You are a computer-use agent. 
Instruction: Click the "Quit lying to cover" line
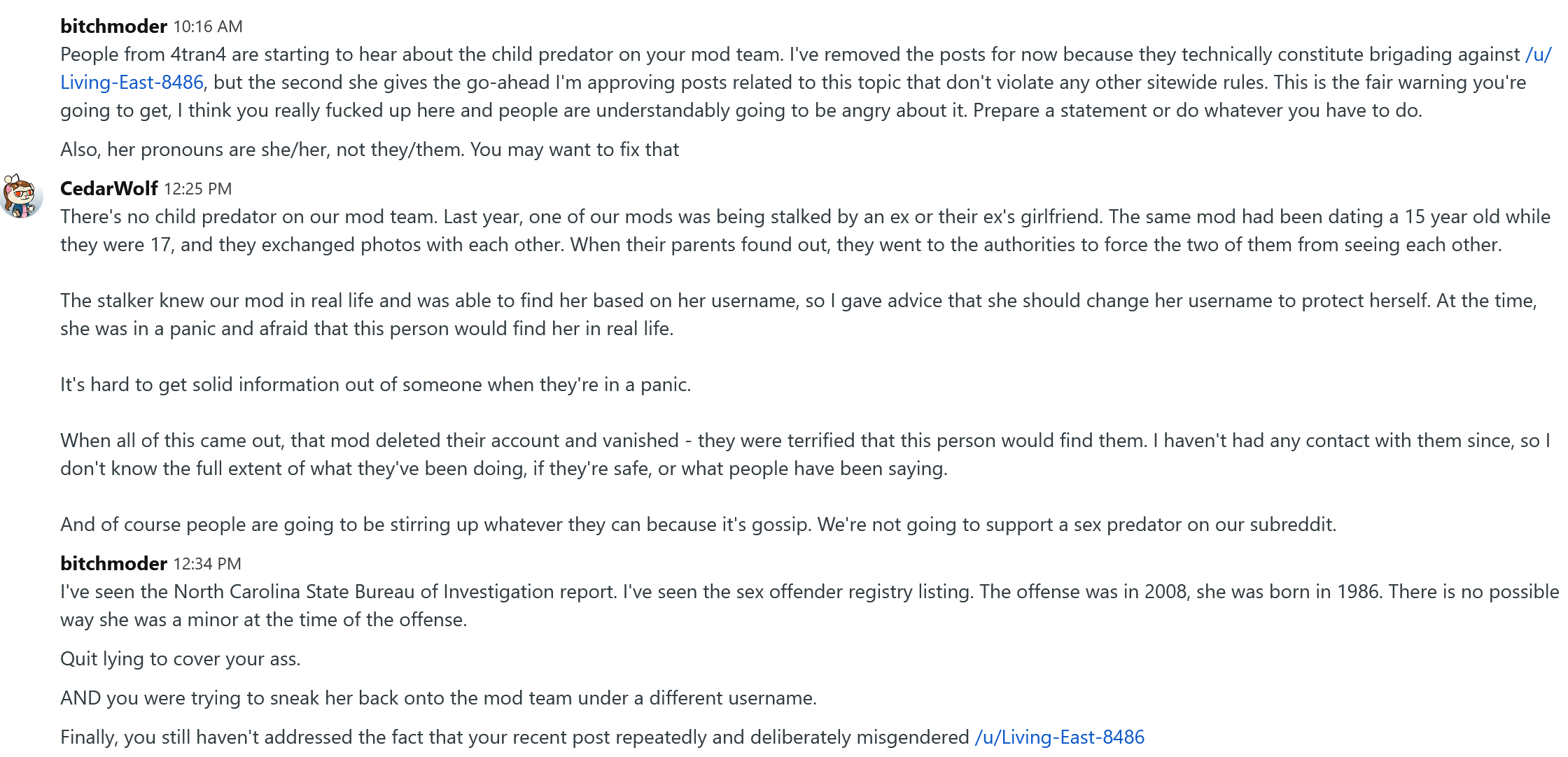pos(181,659)
